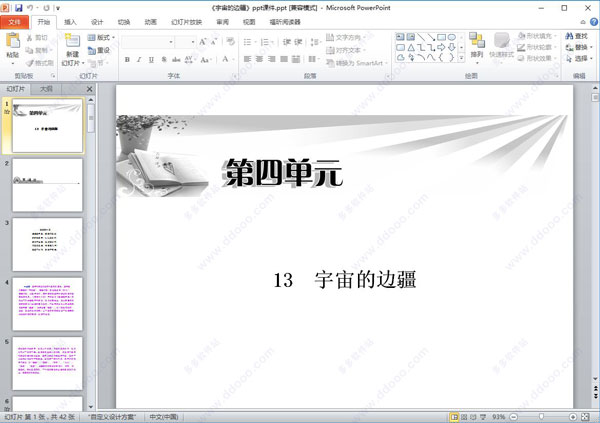The image size is (600, 423).
Task: Toggle Strikethrough formatting
Action: click(176, 59)
